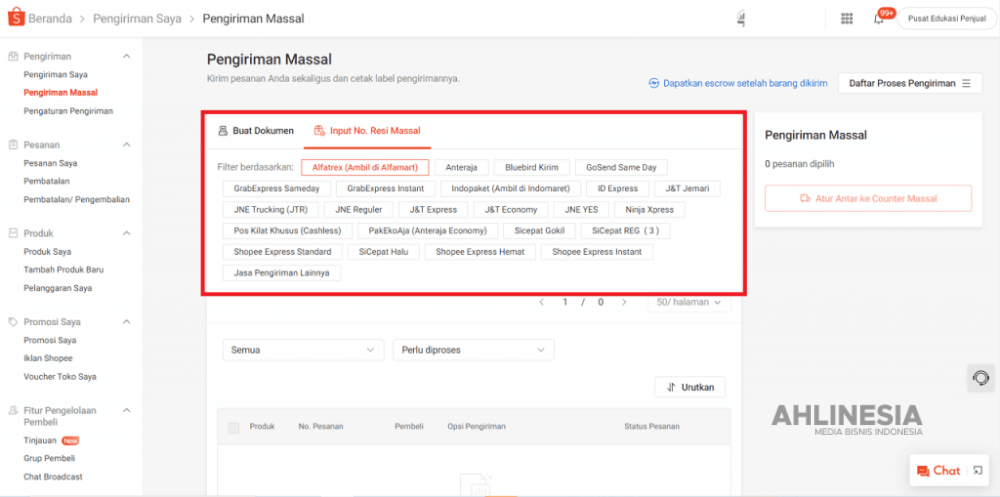Click Urutkan sort button
The image size is (1000, 497).
coord(689,387)
